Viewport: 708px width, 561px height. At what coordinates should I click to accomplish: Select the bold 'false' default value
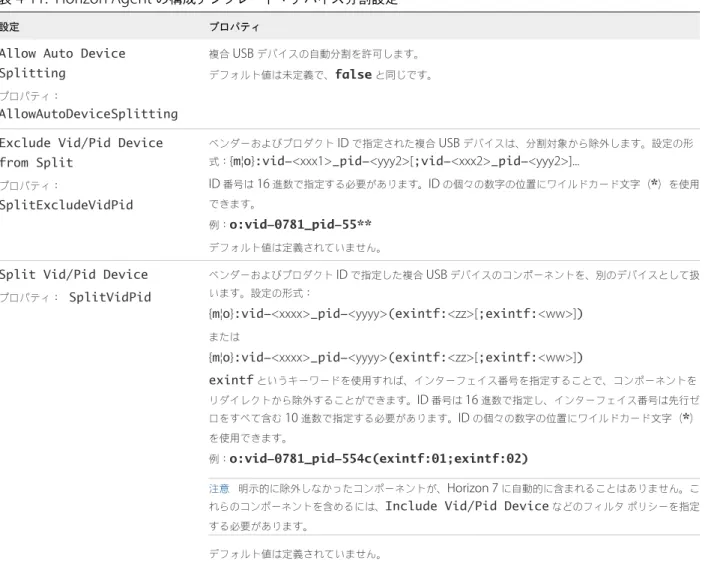pyautogui.click(x=354, y=74)
